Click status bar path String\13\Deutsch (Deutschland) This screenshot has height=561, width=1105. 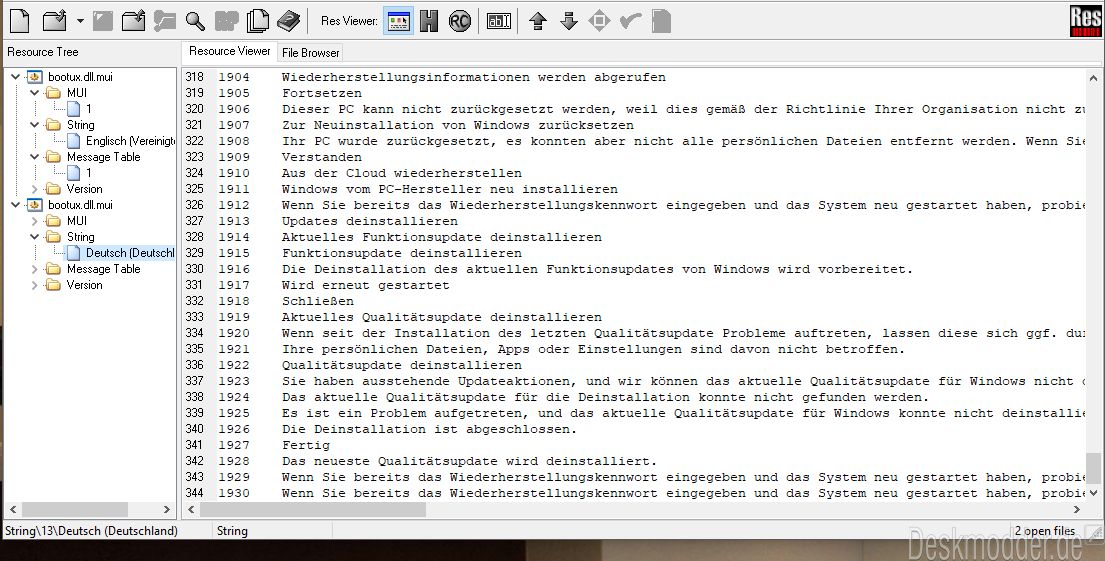pos(92,531)
